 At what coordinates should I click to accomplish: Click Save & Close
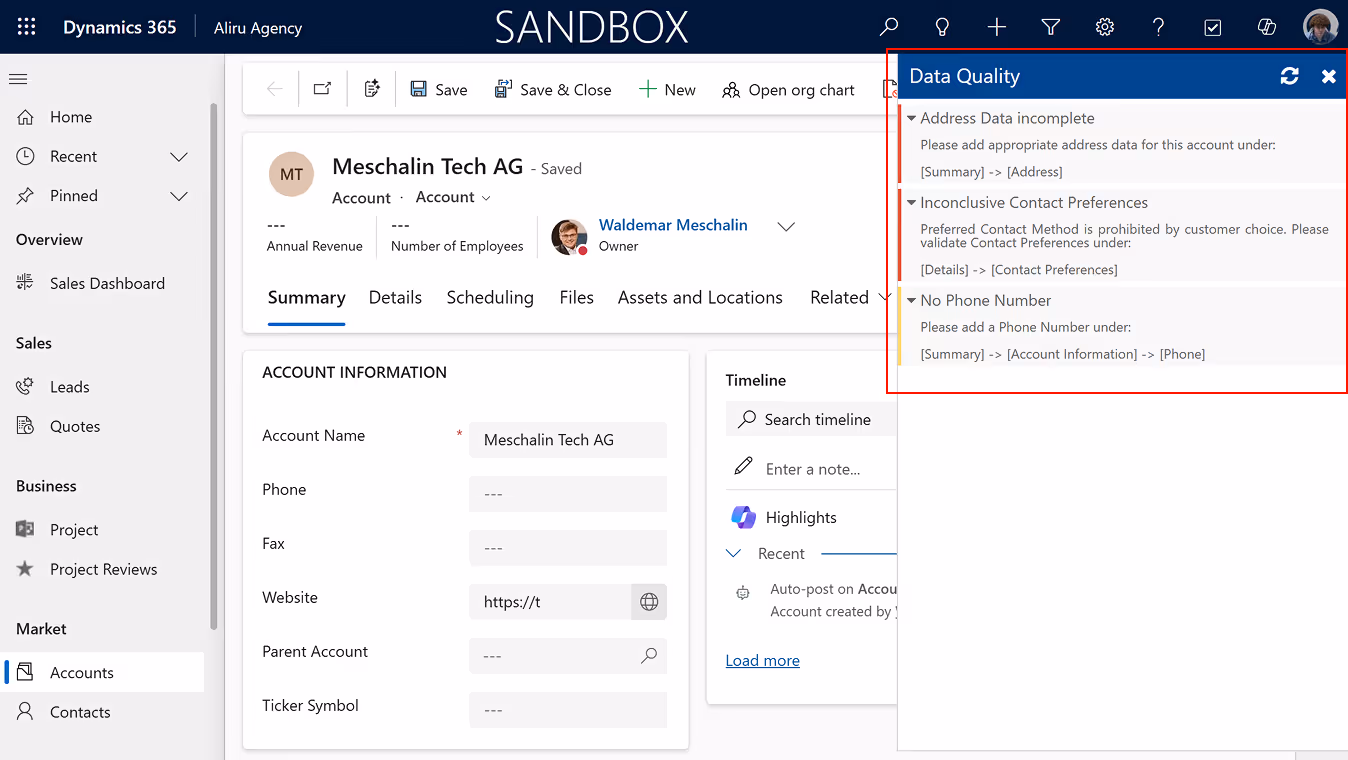552,89
